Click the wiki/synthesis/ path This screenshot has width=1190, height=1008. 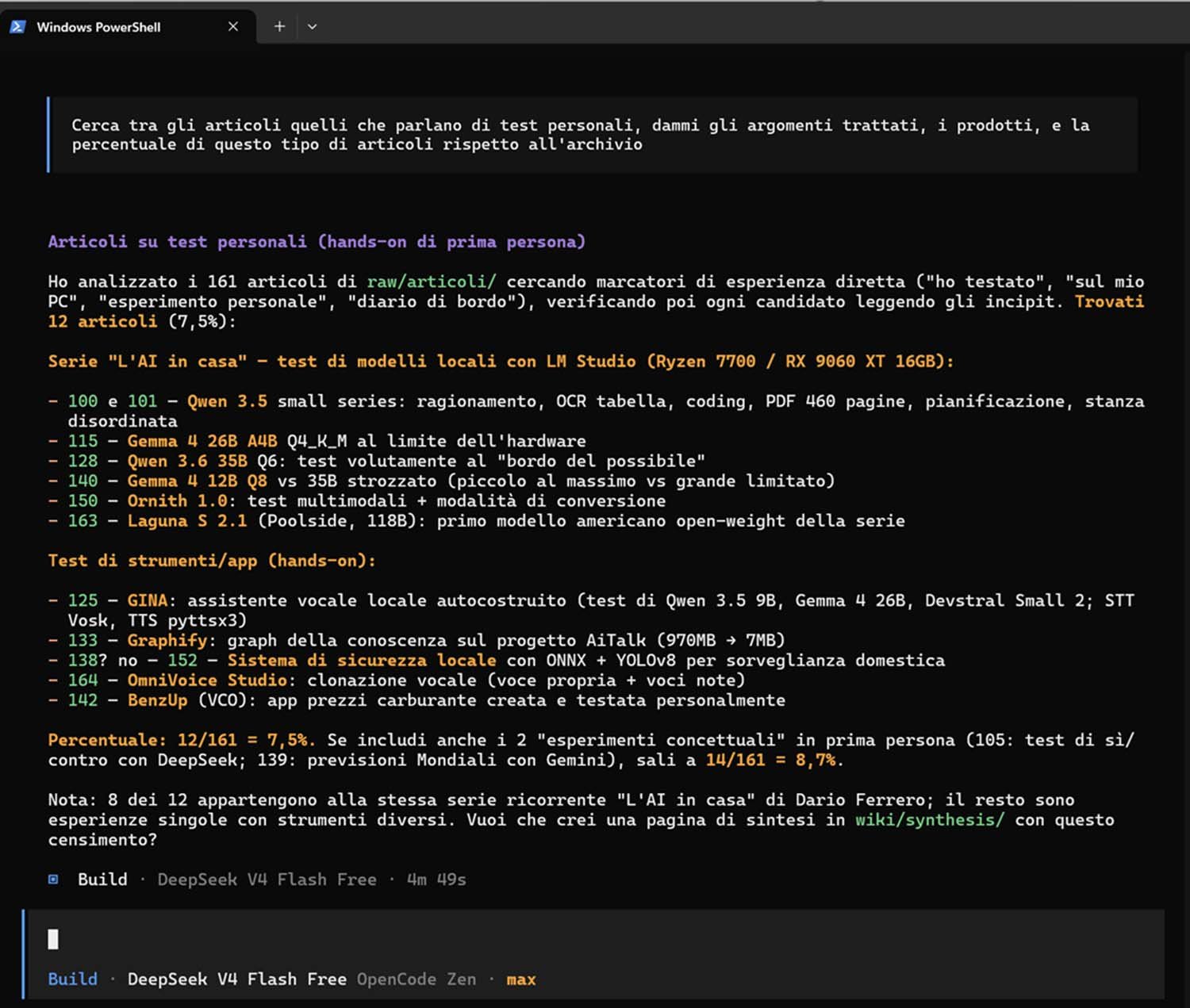(x=930, y=820)
